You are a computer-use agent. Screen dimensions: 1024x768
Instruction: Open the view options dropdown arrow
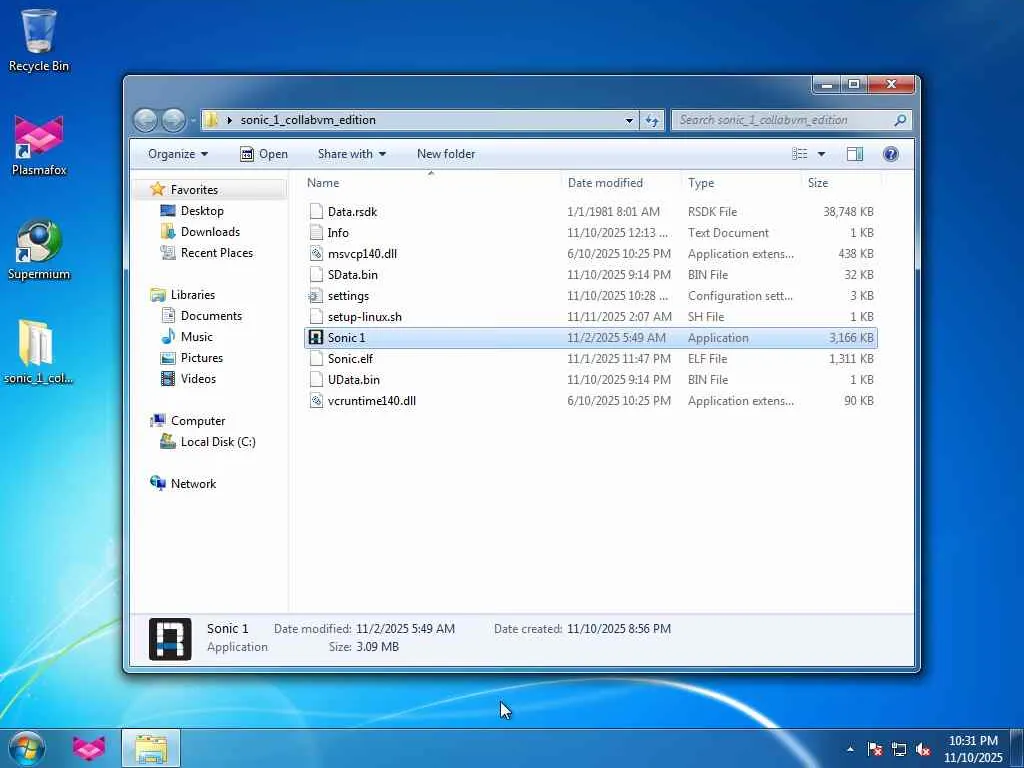coord(822,154)
